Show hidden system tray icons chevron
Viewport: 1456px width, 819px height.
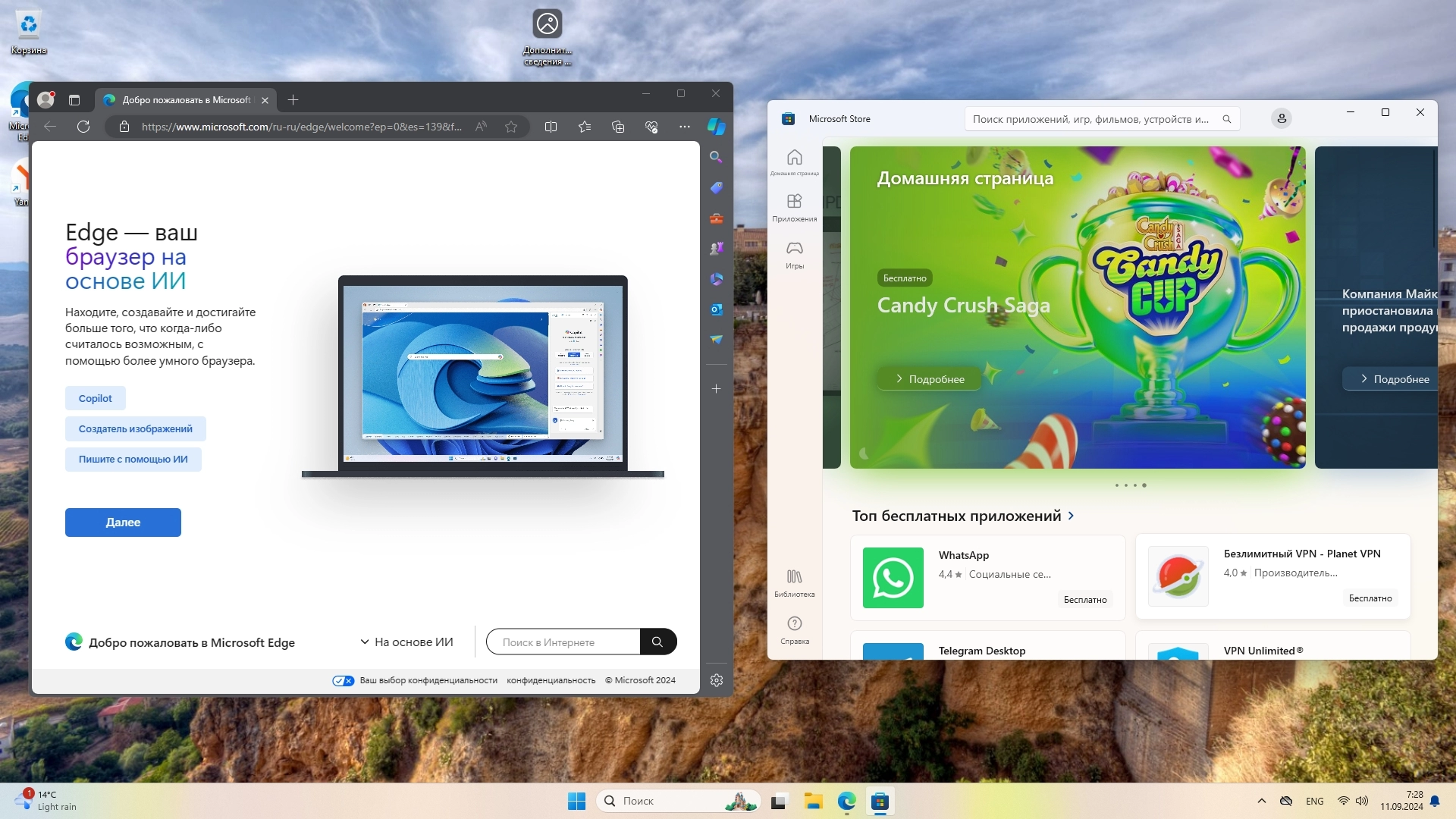pos(1261,801)
